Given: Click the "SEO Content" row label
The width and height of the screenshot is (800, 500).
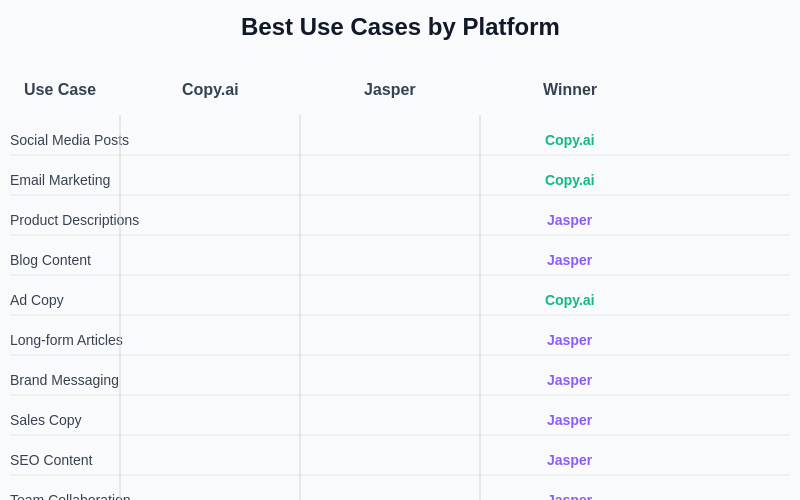Looking at the screenshot, I should [51, 460].
